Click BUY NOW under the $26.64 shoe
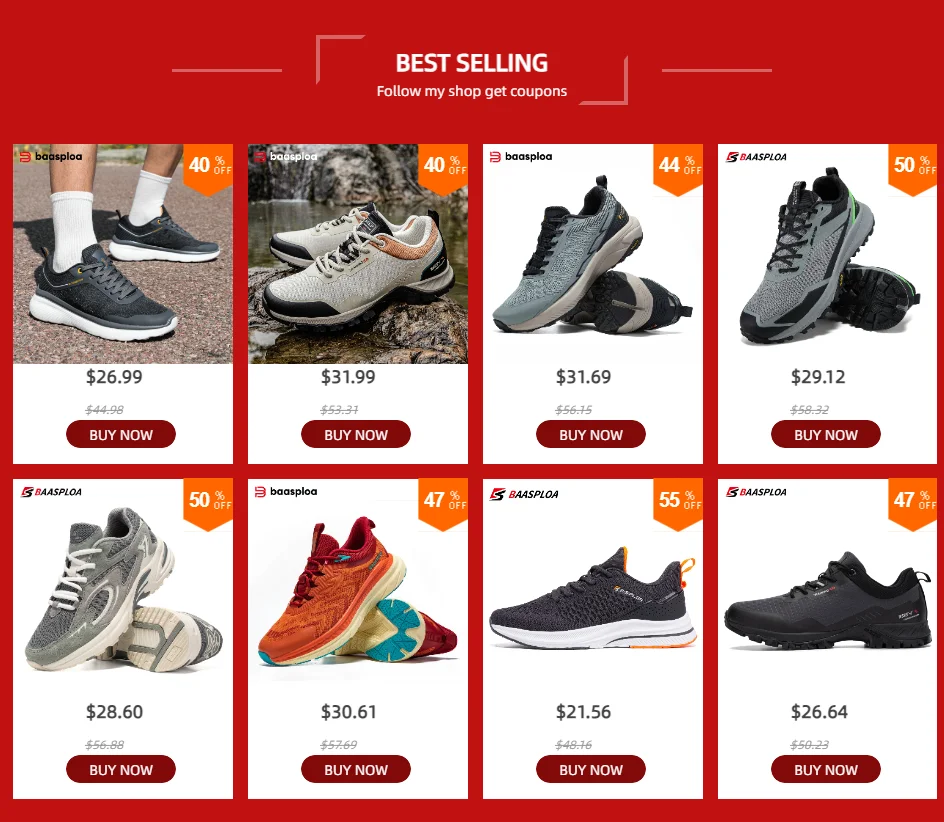Screen dimensions: 944x822 825,769
